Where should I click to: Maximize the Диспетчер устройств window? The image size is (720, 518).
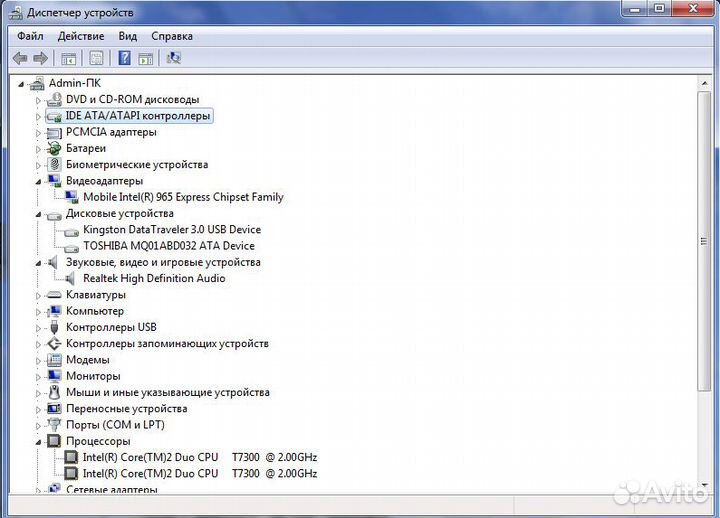[x=659, y=8]
